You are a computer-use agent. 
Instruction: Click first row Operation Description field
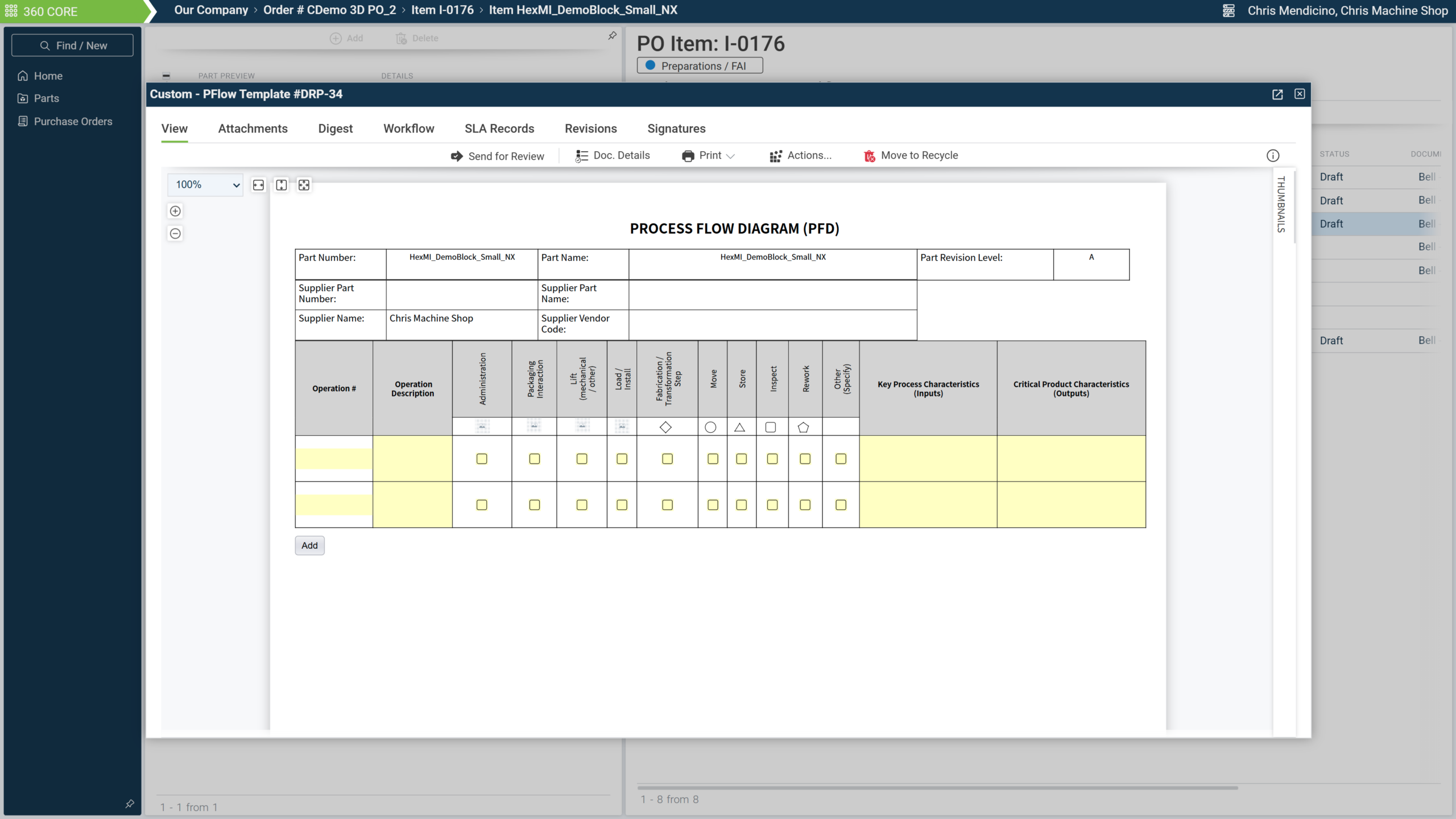(x=412, y=458)
